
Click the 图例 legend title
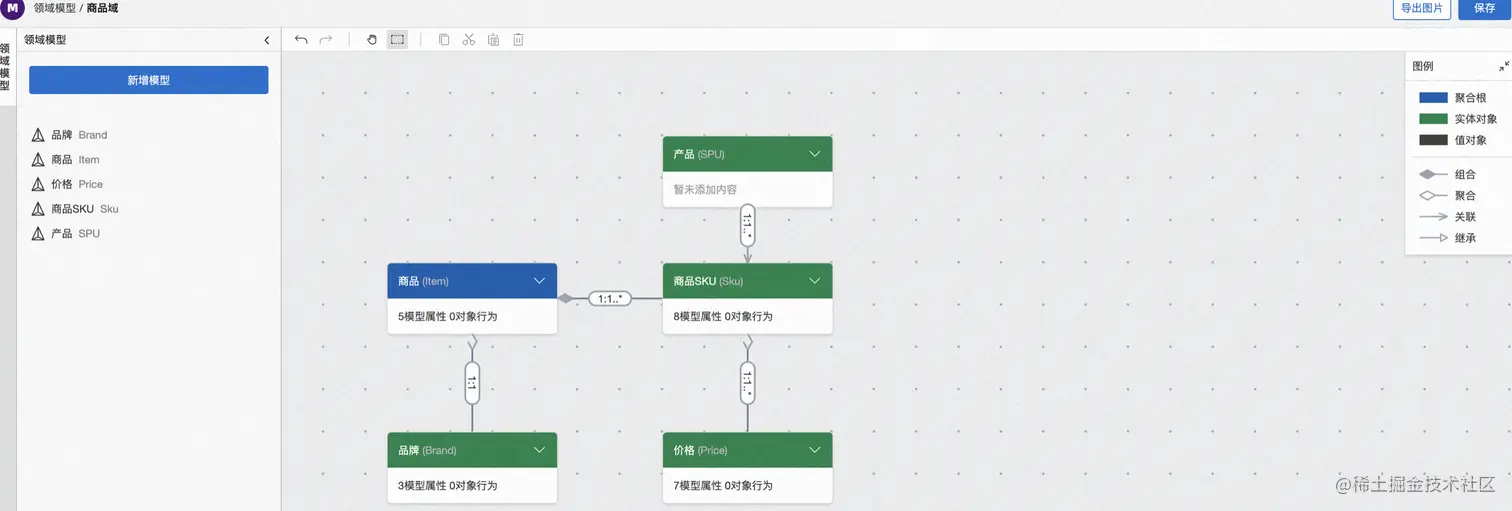(x=1422, y=66)
